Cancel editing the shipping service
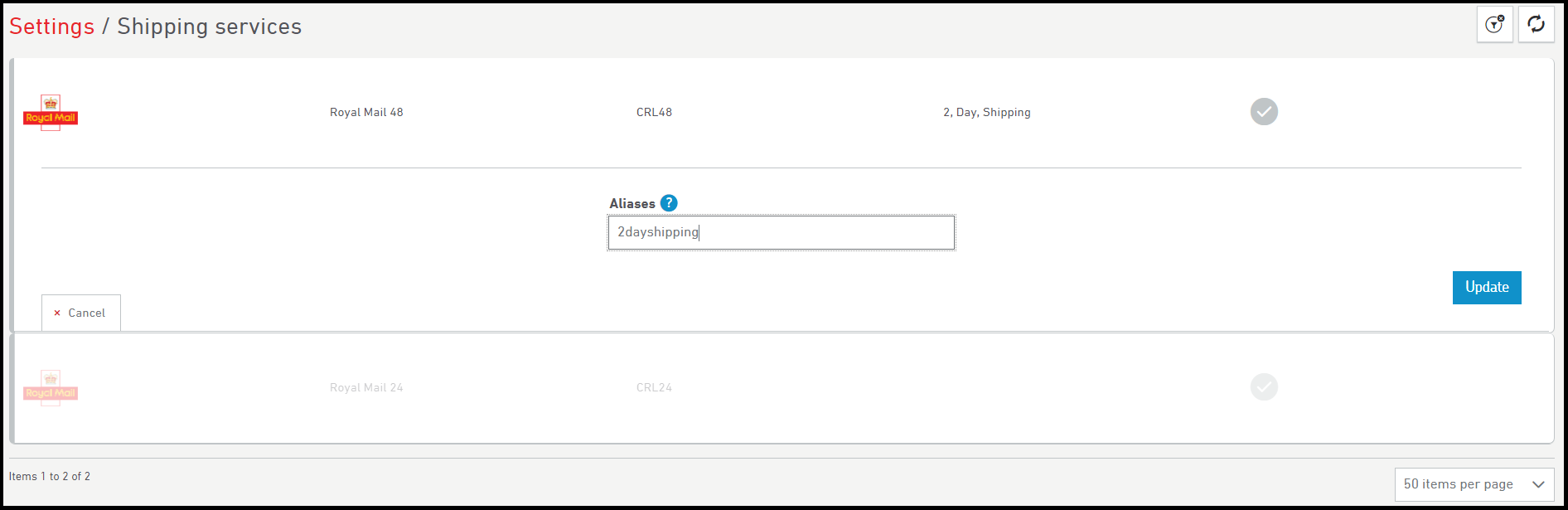The height and width of the screenshot is (510, 1568). click(80, 313)
